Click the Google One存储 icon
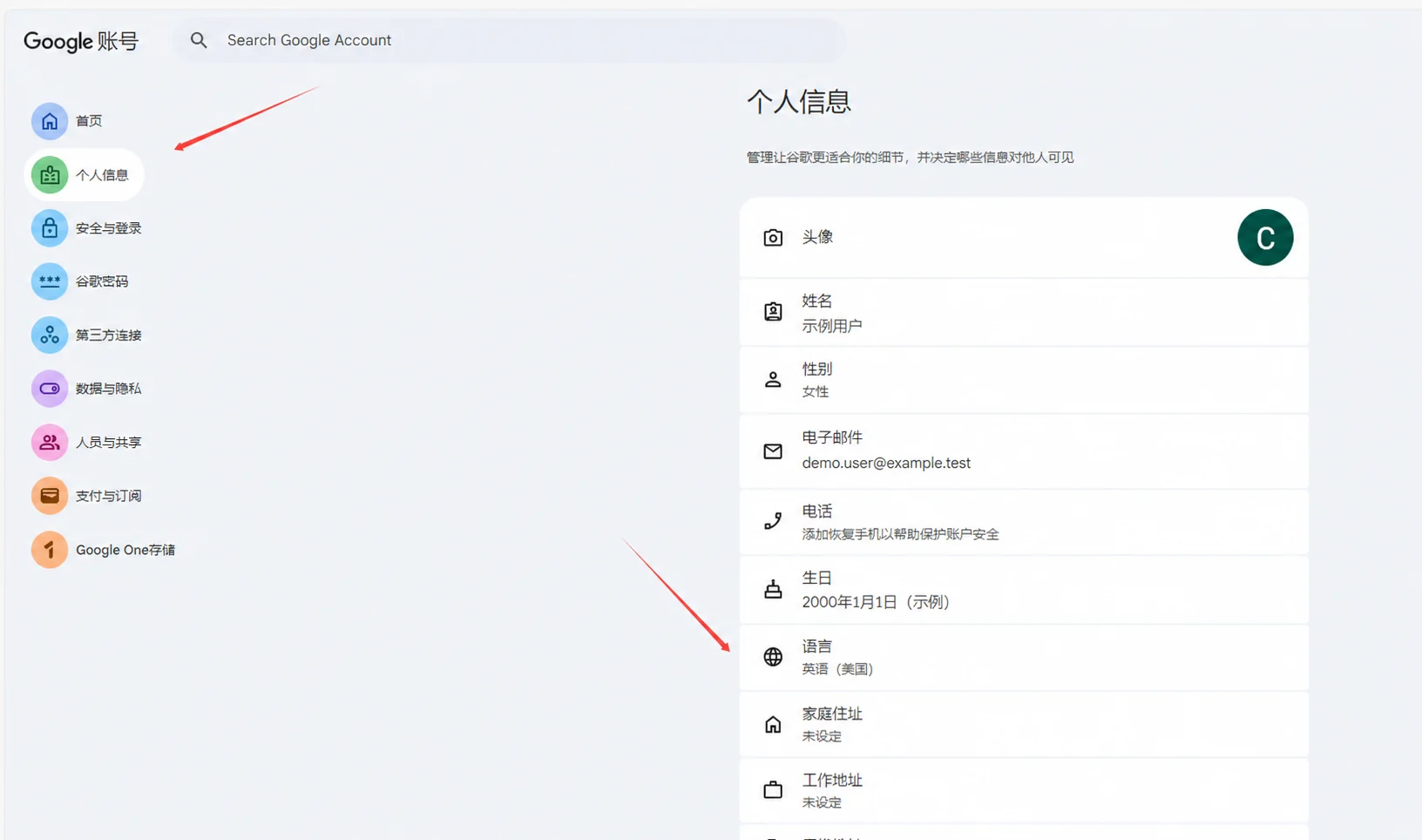Image resolution: width=1422 pixels, height=840 pixels. (50, 550)
